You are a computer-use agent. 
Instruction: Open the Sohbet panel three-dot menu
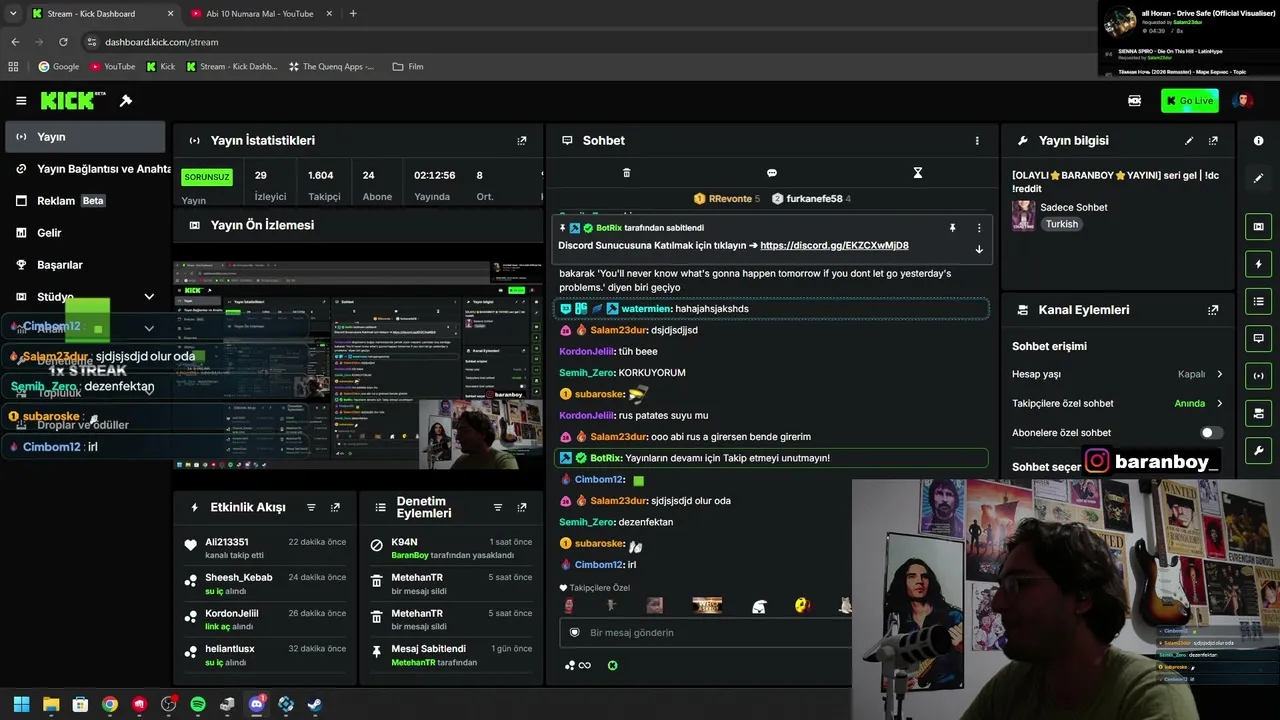pos(977,141)
